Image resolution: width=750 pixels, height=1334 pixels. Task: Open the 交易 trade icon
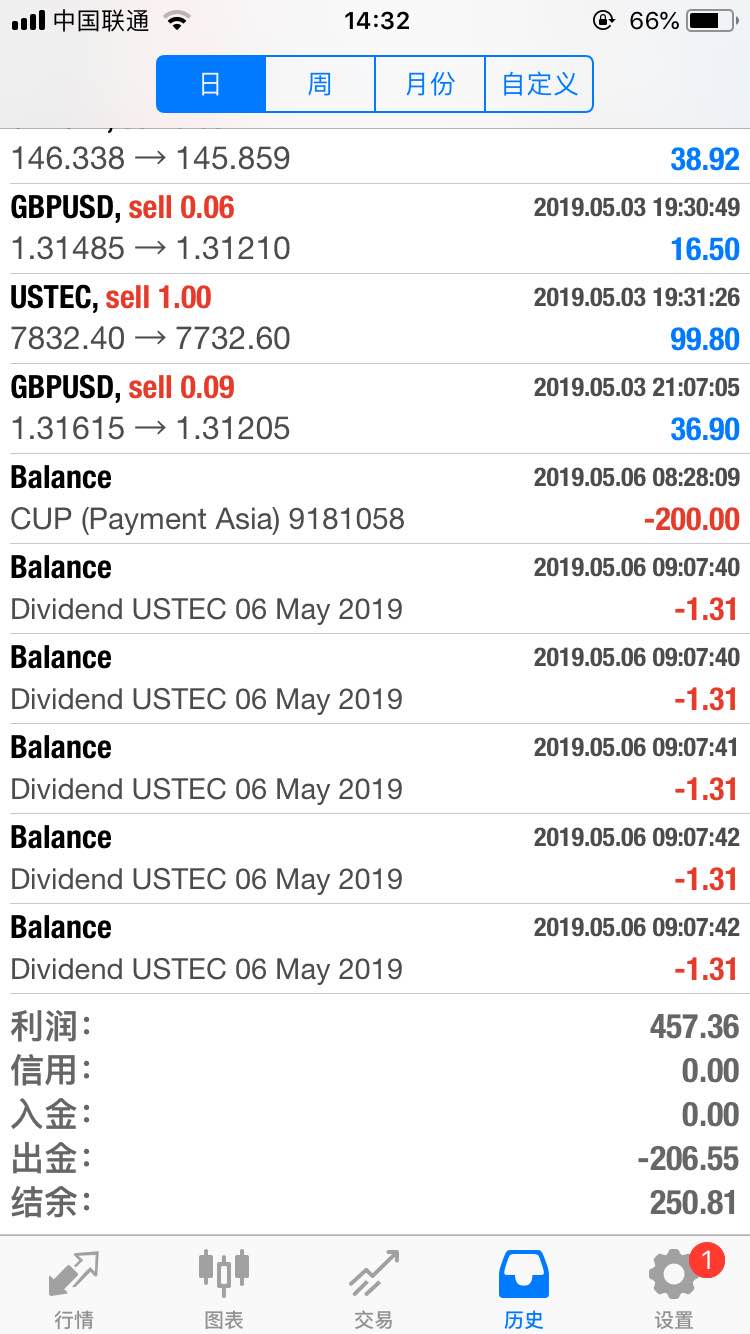pyautogui.click(x=374, y=1274)
